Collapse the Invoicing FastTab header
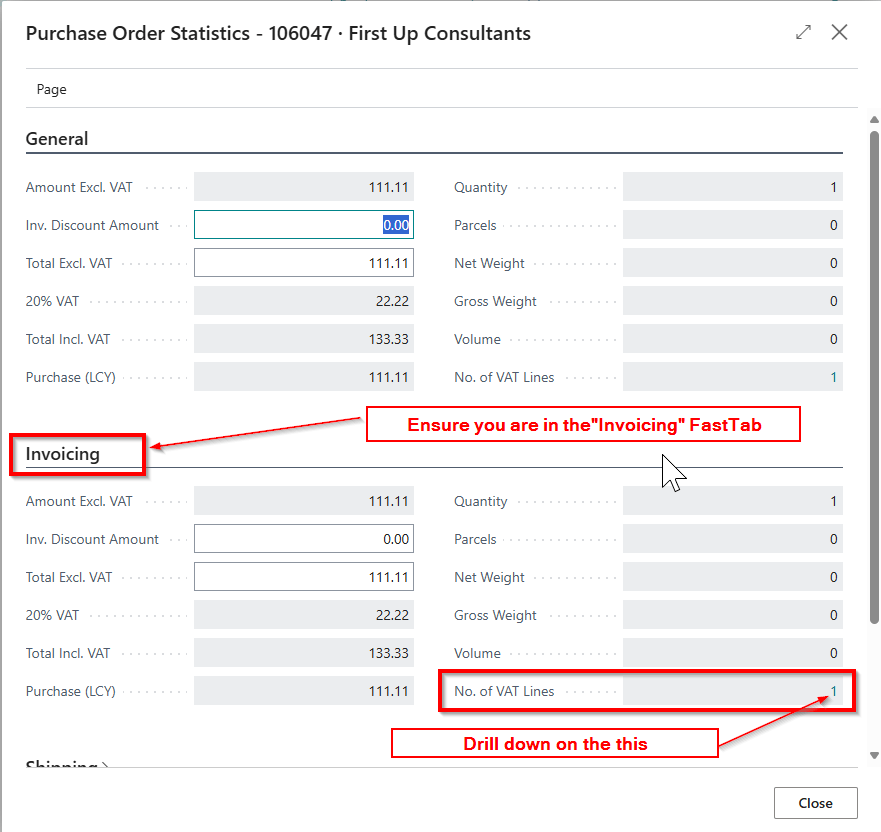The height and width of the screenshot is (832, 881). point(63,454)
